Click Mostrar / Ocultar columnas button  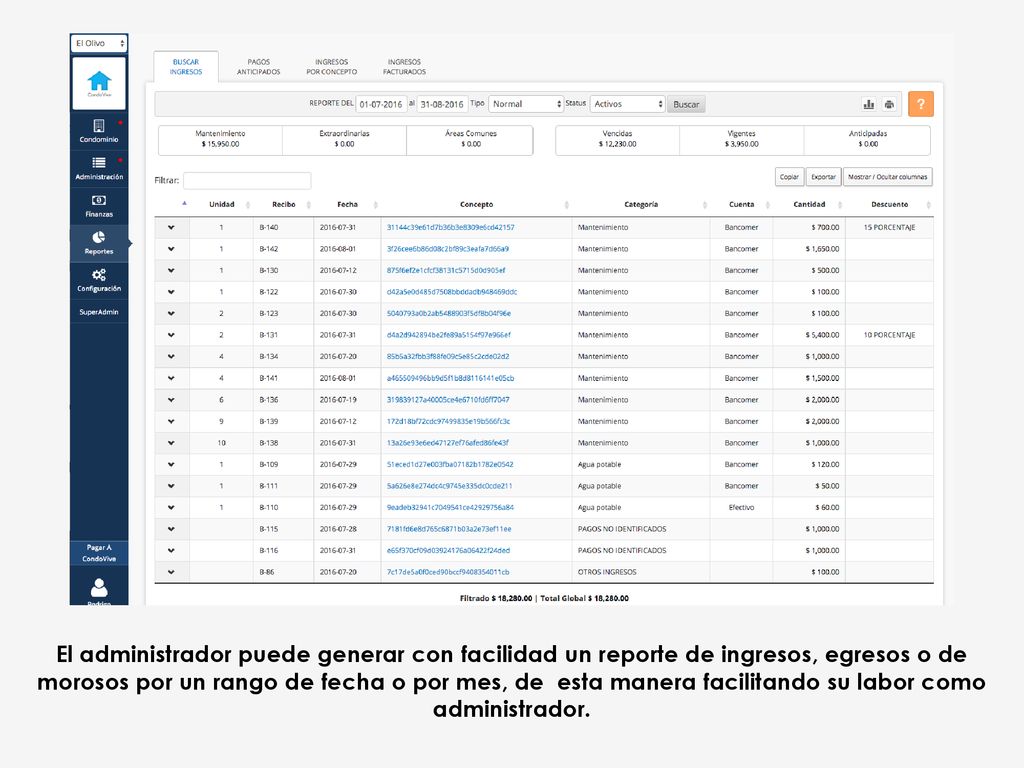tap(888, 177)
